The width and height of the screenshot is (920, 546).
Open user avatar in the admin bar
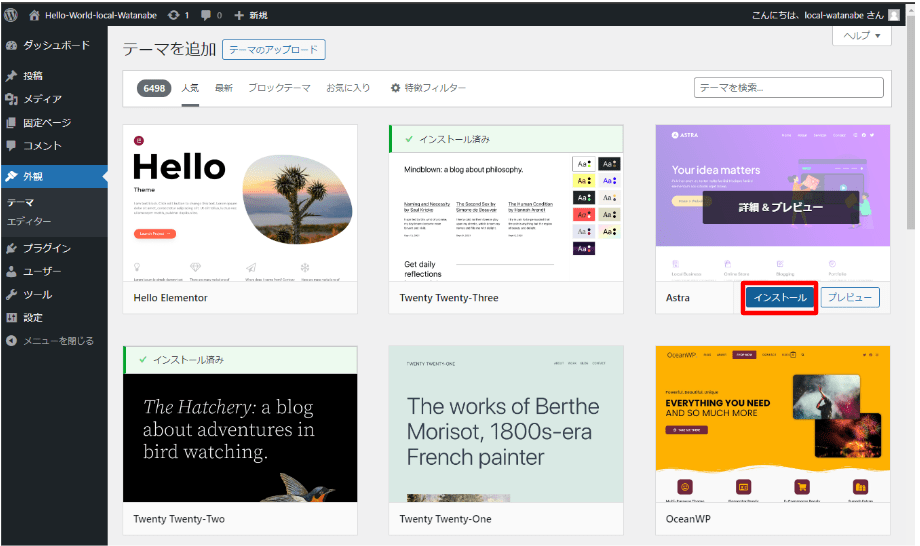pos(894,15)
